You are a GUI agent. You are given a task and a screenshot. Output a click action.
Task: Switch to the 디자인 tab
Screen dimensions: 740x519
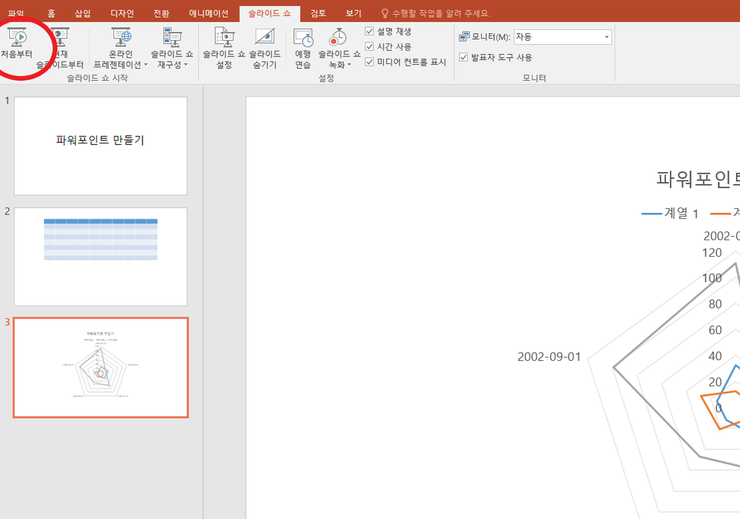[x=122, y=13]
